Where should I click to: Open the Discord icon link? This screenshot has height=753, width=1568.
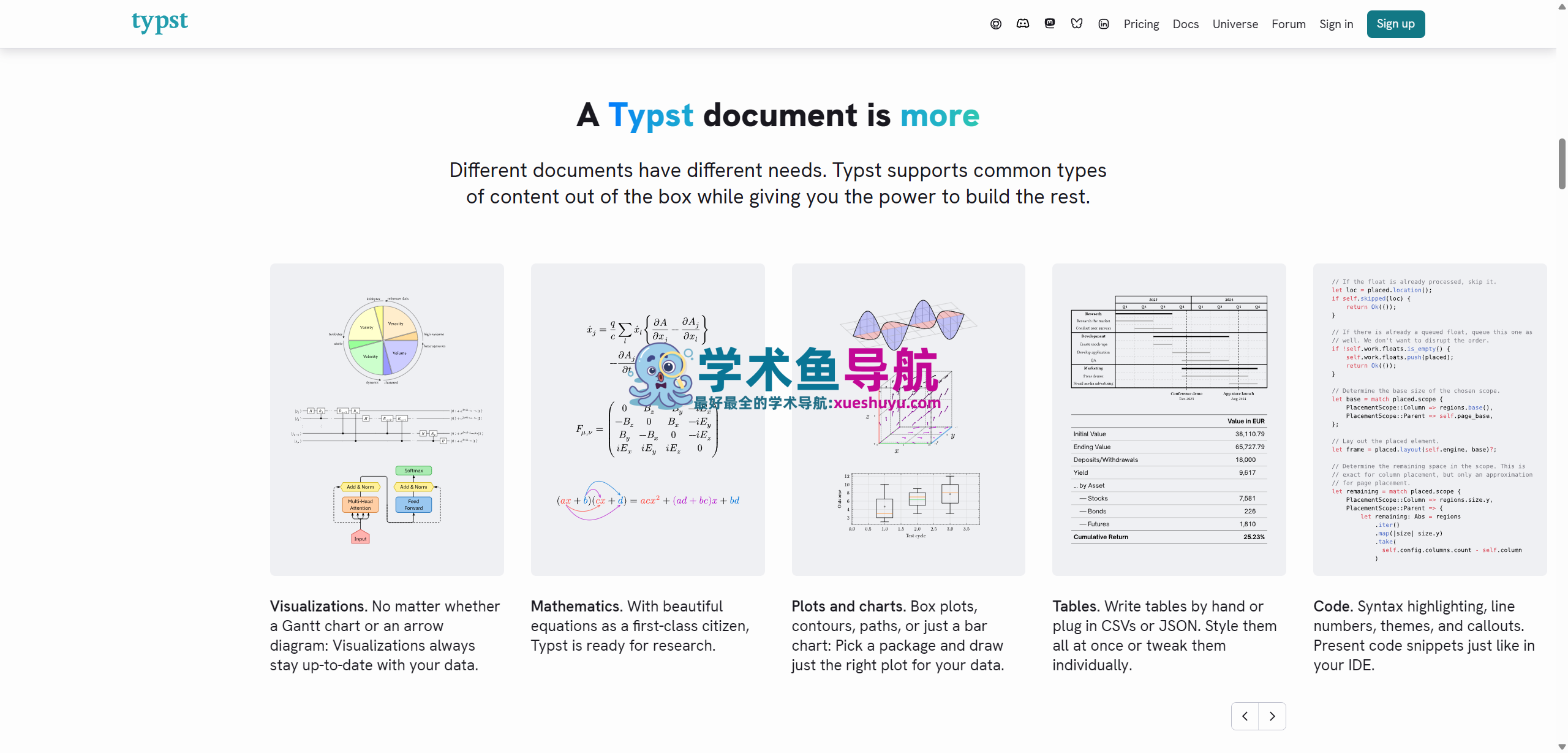tap(1022, 24)
